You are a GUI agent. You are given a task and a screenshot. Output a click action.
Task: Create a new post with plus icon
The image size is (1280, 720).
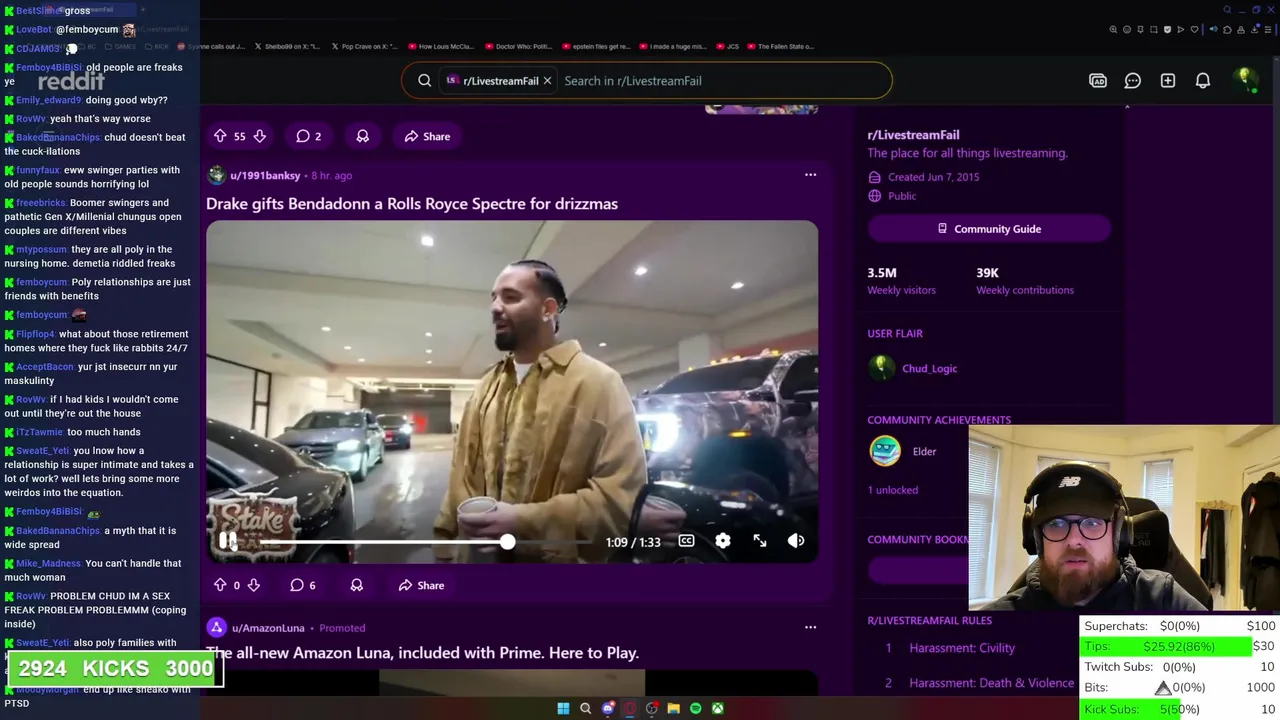(x=1168, y=81)
